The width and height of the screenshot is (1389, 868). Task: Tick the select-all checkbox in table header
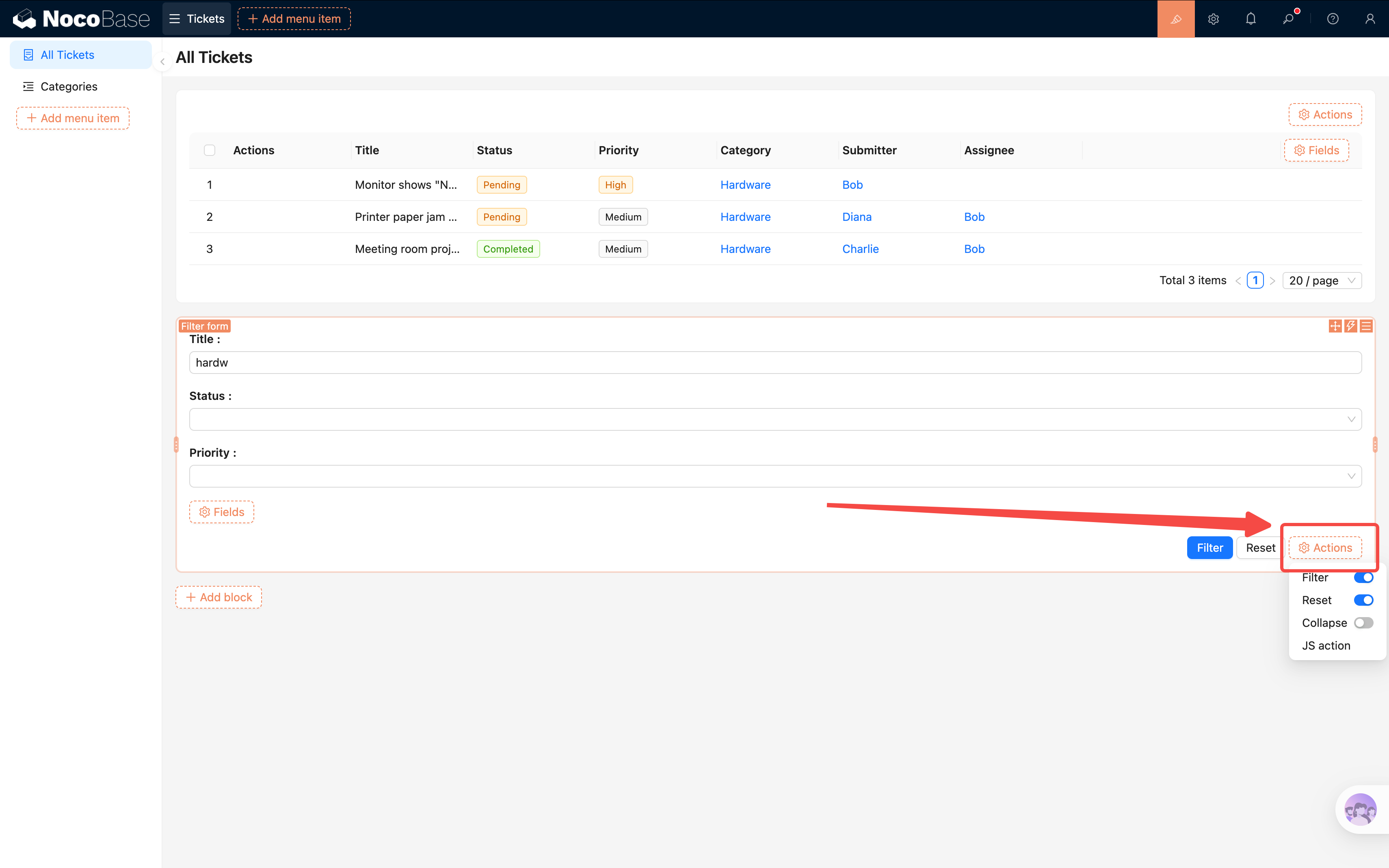click(x=210, y=150)
